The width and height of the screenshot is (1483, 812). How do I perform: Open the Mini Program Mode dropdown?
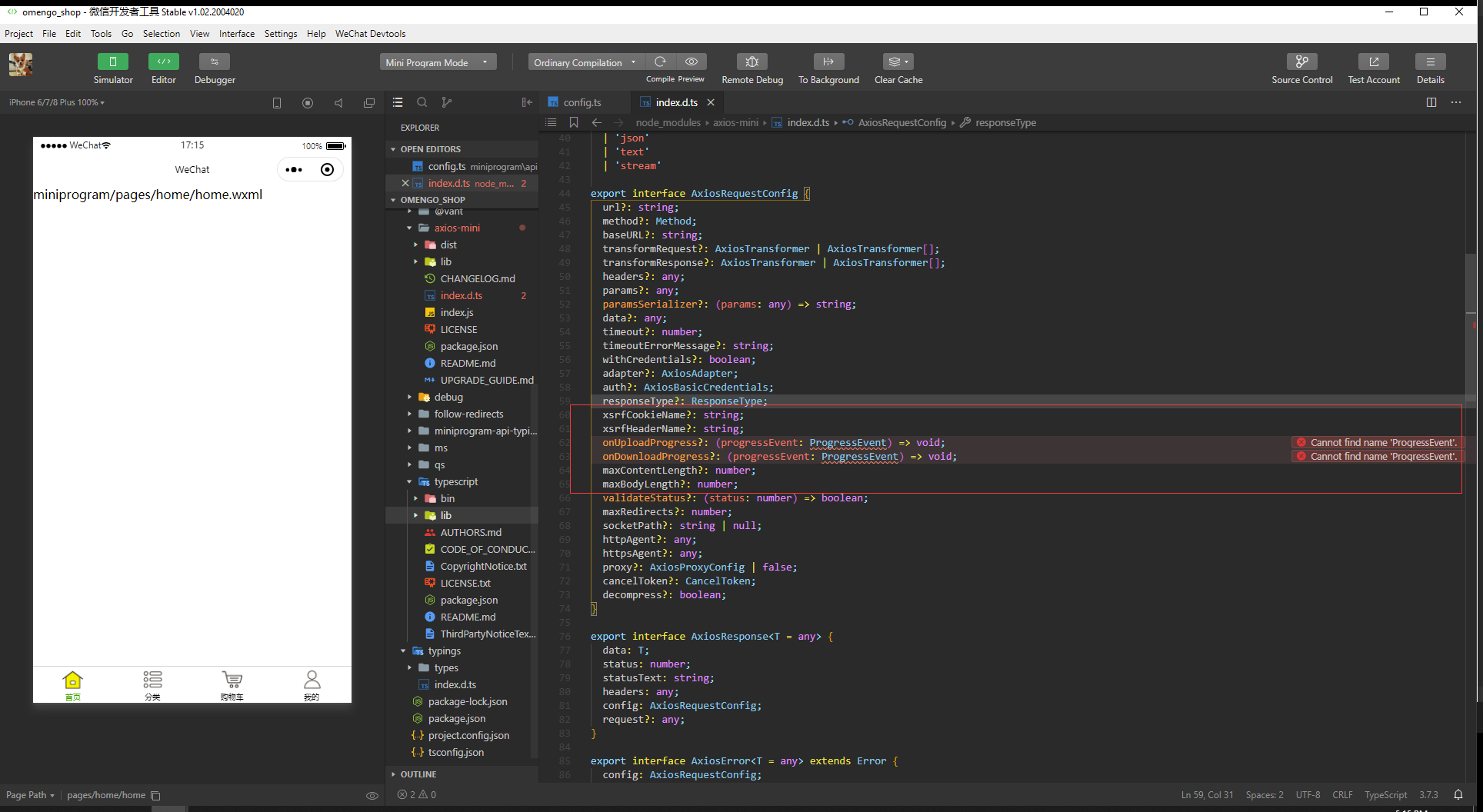pyautogui.click(x=438, y=62)
